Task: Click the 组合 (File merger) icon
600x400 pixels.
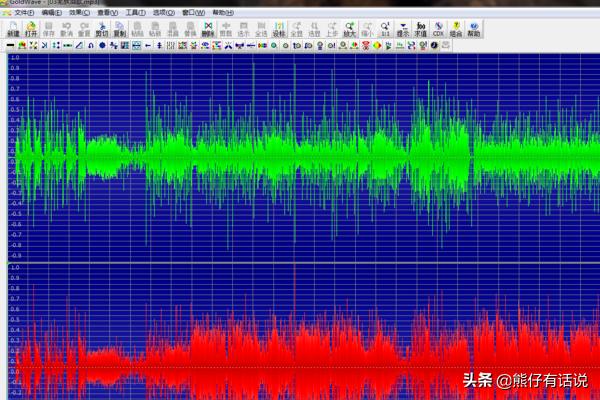Action: [455, 28]
